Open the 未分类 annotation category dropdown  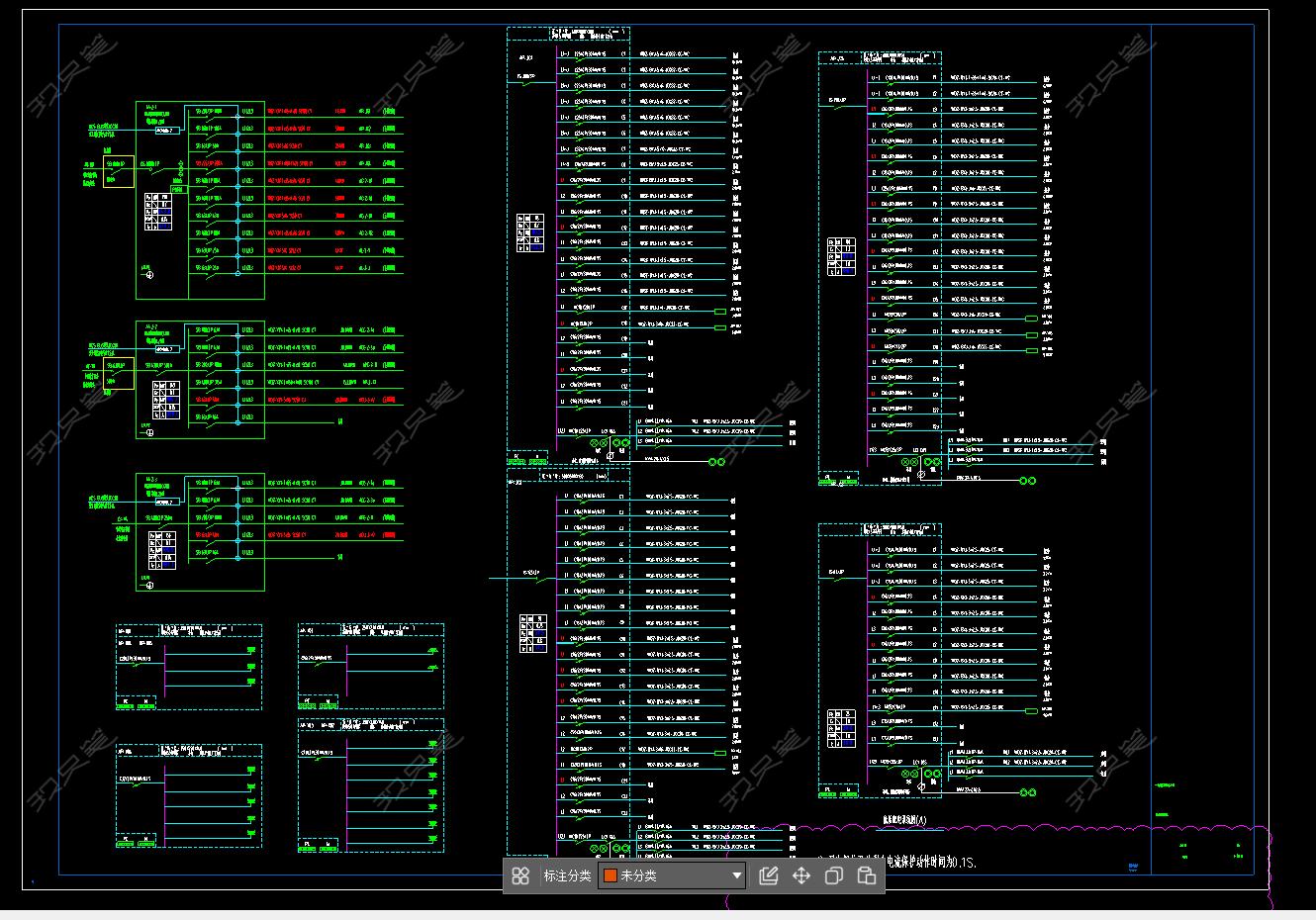point(672,875)
